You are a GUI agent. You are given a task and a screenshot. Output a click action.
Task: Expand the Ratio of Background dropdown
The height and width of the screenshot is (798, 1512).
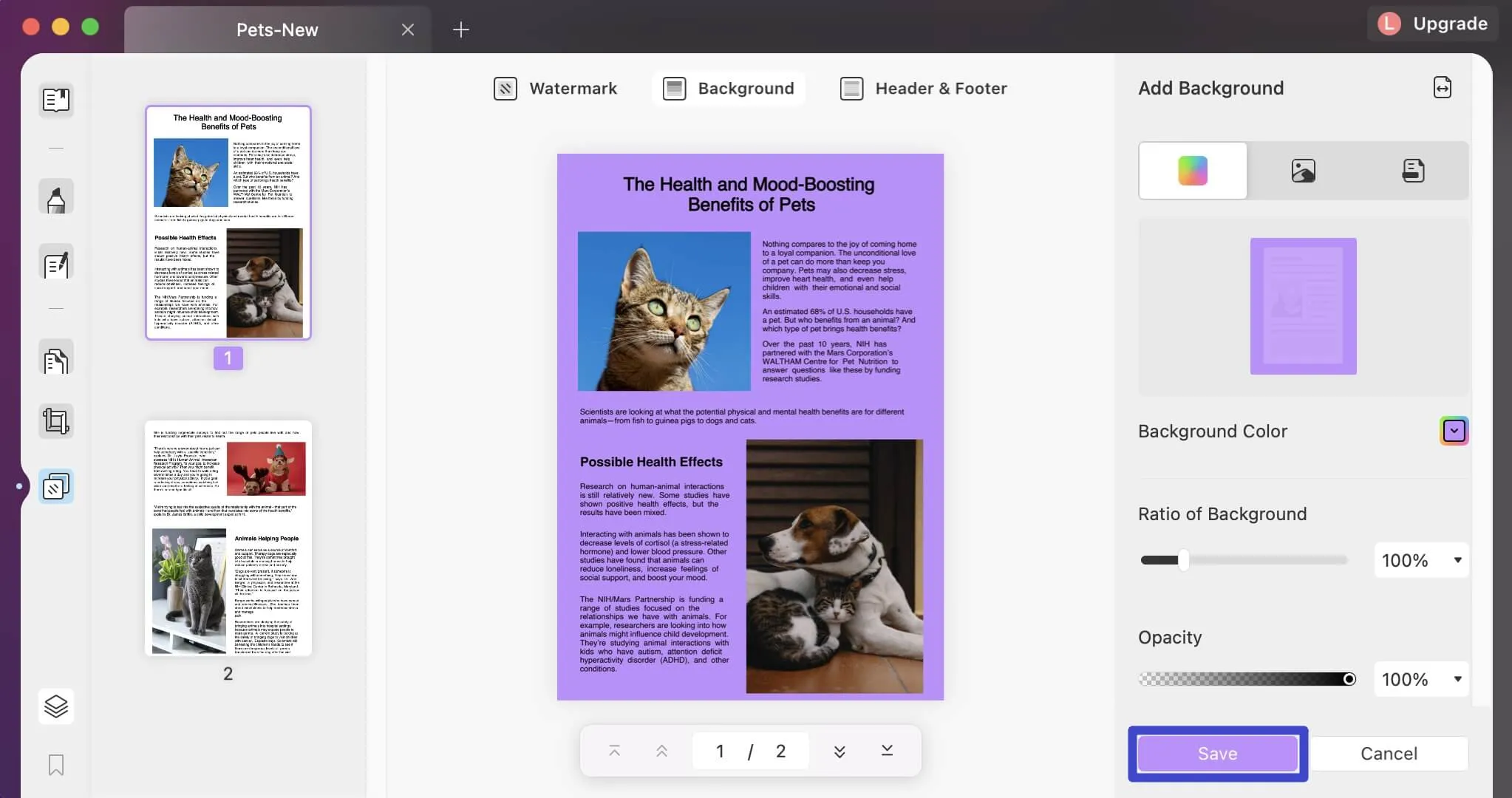coord(1457,559)
